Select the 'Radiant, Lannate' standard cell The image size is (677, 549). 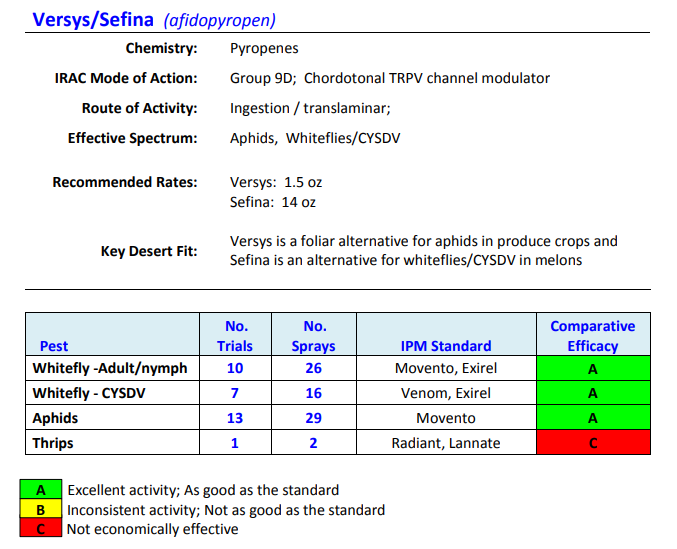446,443
